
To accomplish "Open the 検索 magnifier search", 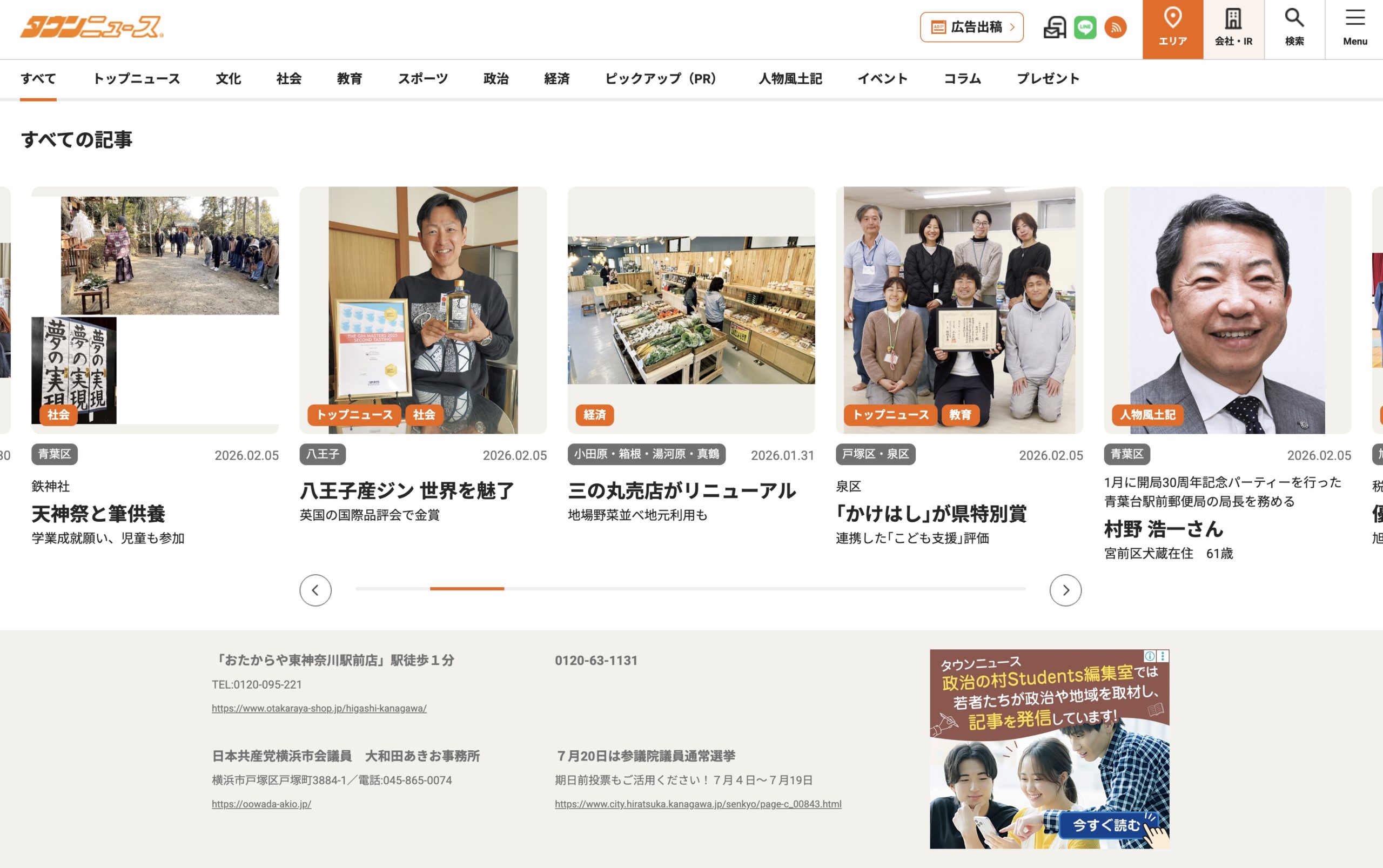I will point(1294,29).
